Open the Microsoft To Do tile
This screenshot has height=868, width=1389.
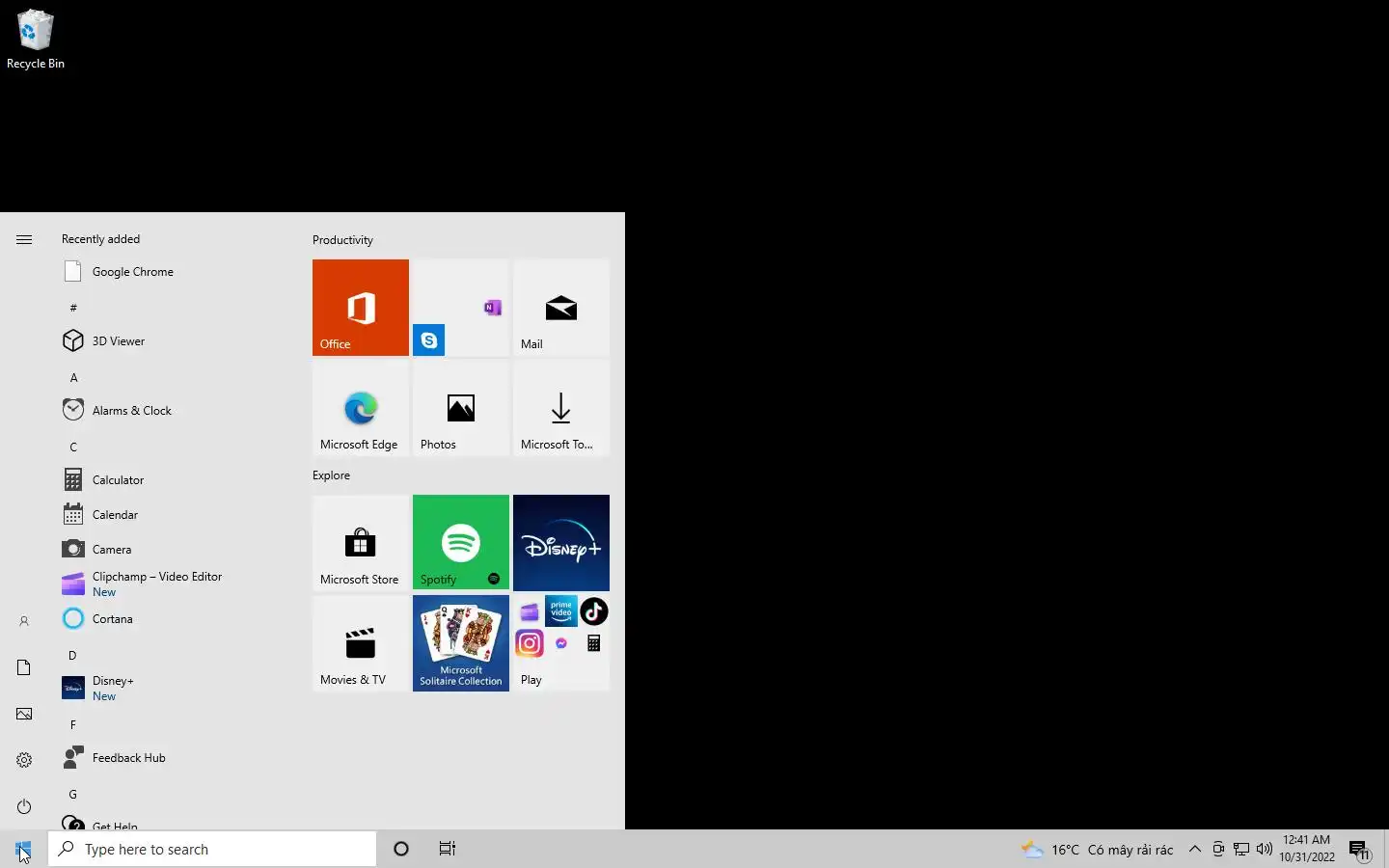coord(561,408)
